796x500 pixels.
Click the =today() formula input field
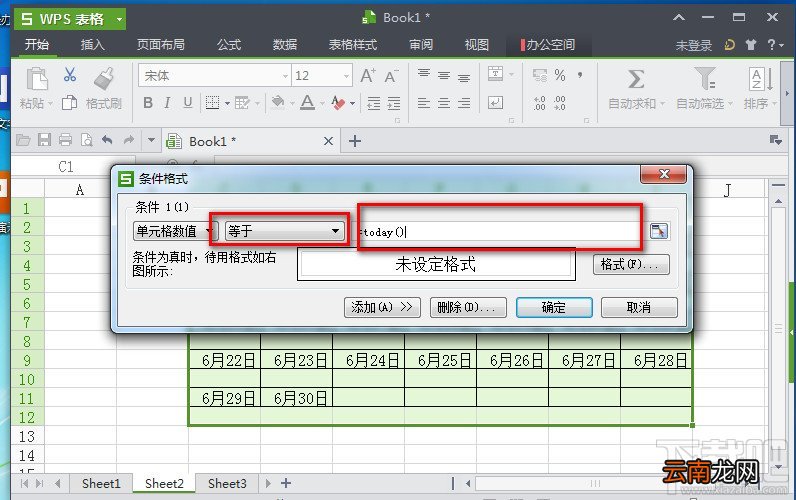click(x=500, y=232)
